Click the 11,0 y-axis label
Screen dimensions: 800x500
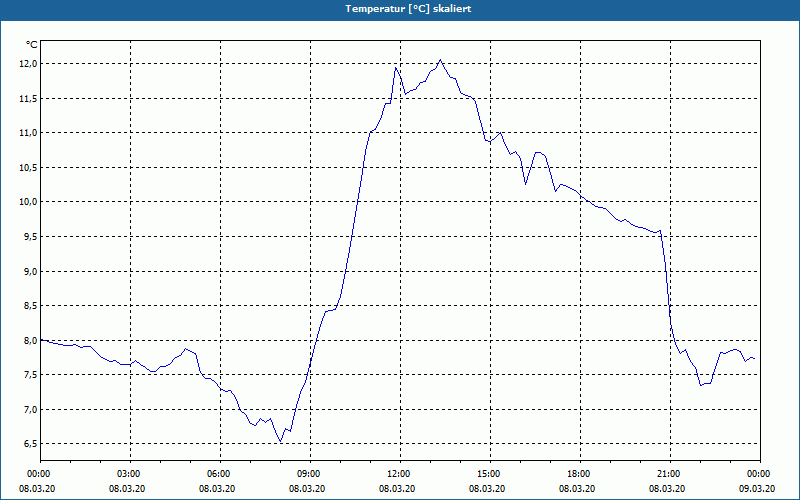(x=28, y=133)
